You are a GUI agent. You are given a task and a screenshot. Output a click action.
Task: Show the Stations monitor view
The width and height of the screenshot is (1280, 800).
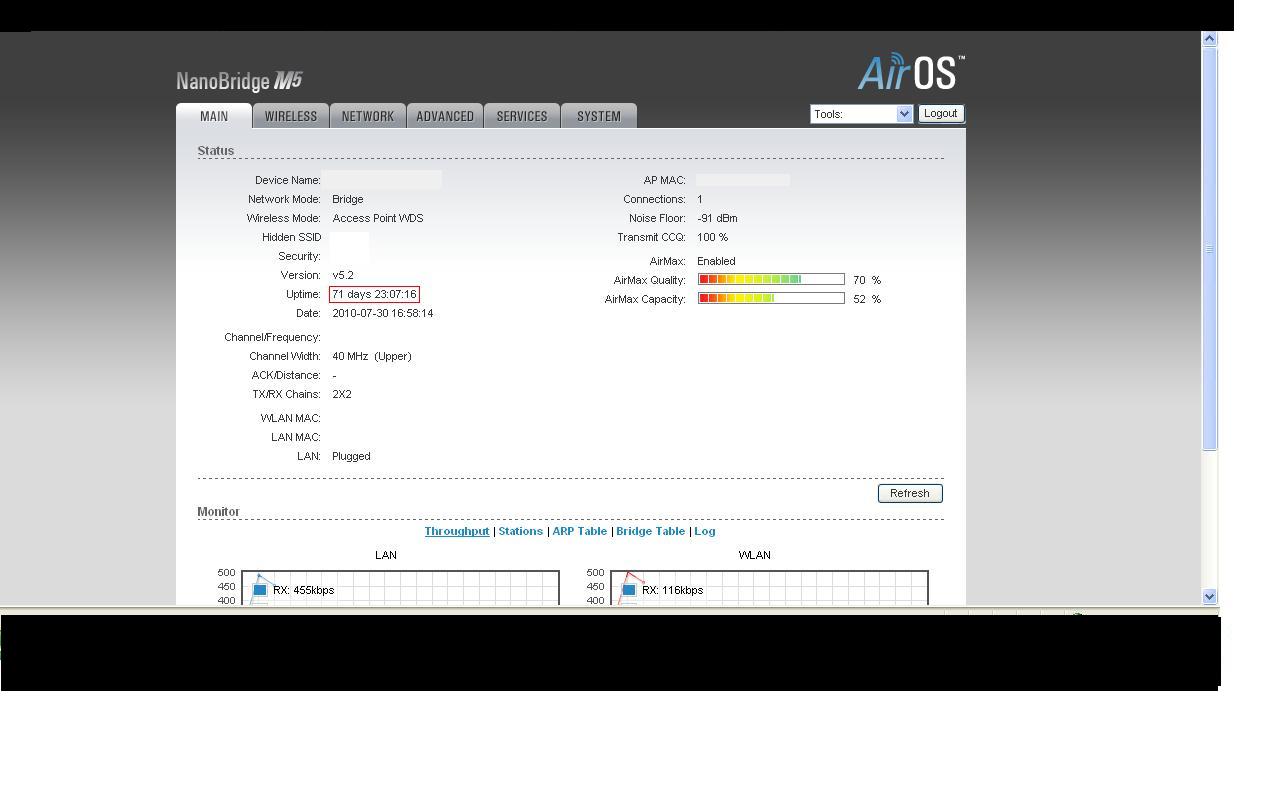click(x=520, y=531)
